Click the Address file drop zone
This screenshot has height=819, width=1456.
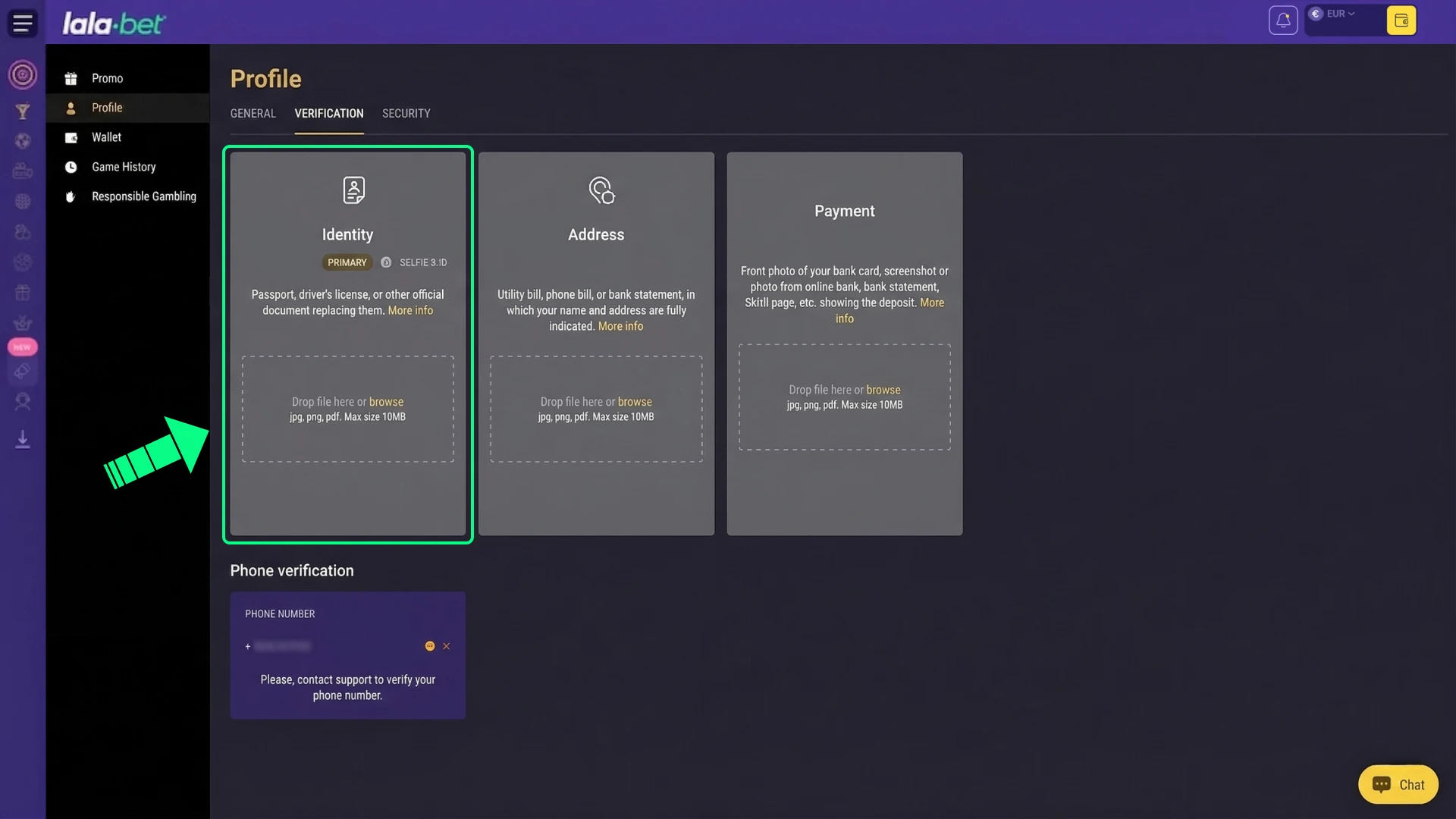[596, 409]
